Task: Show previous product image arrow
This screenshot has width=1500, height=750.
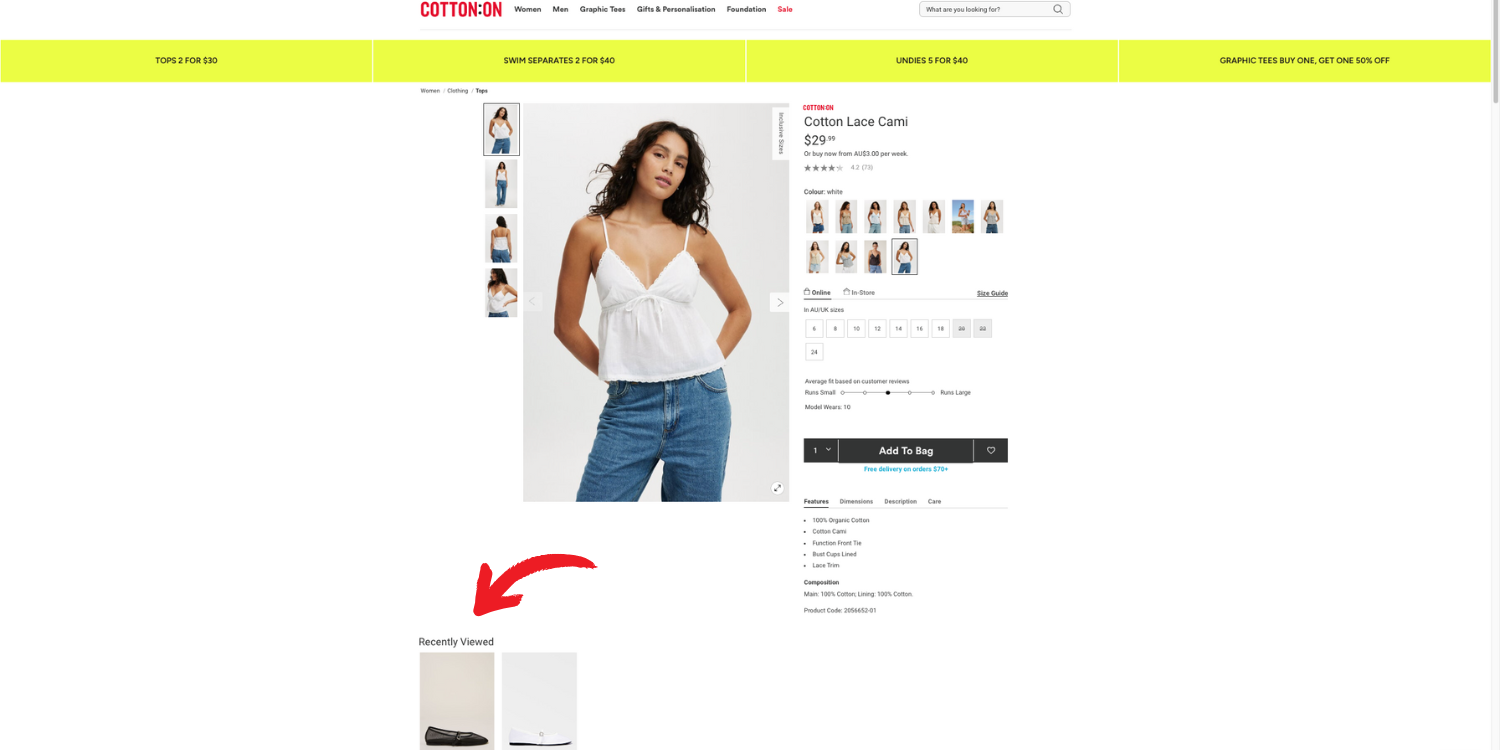Action: 533,302
